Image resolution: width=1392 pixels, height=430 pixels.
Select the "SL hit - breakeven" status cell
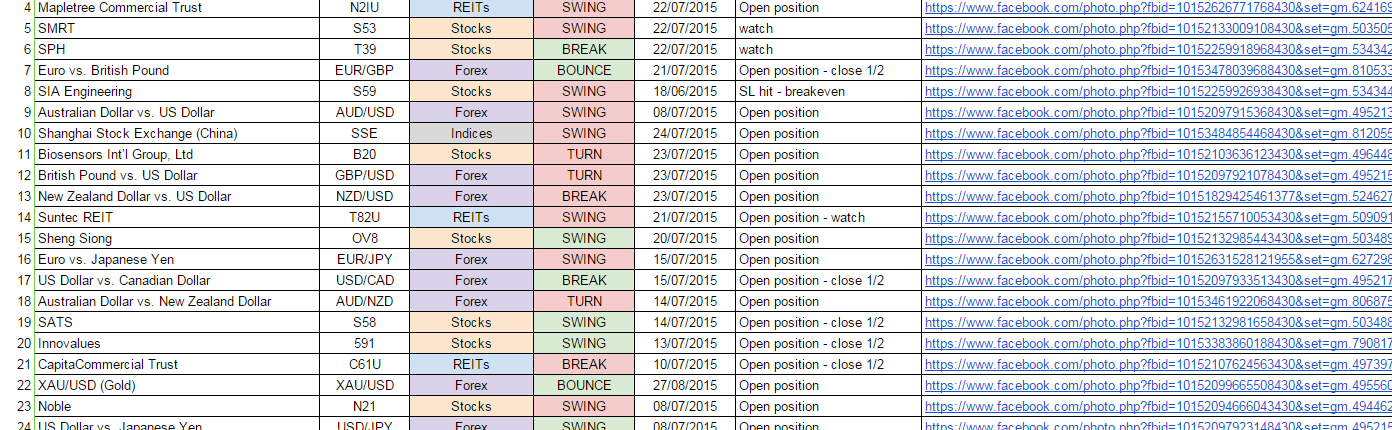coord(826,91)
